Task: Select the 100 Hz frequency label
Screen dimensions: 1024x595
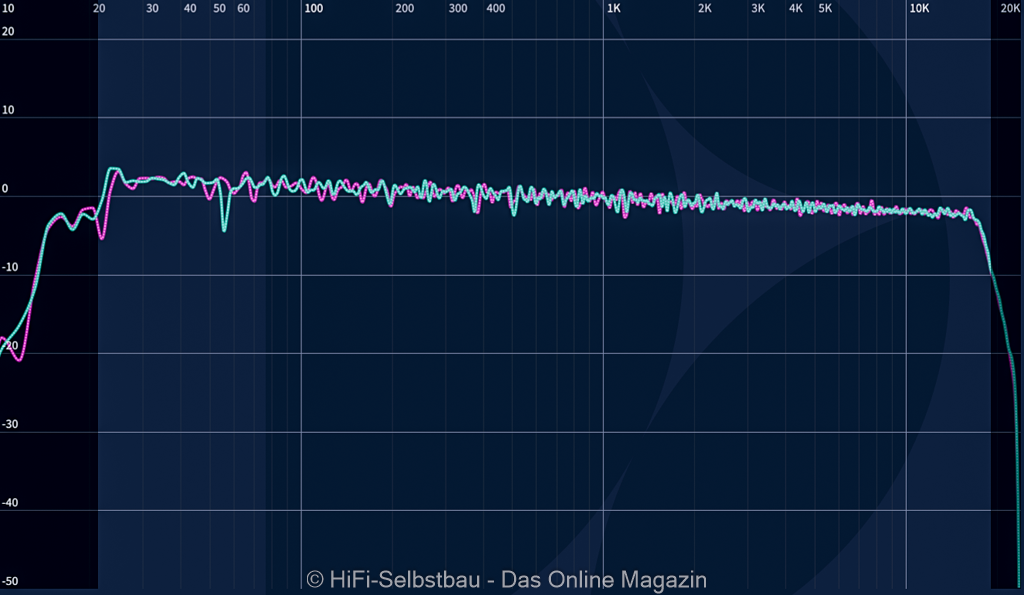Action: tap(313, 8)
